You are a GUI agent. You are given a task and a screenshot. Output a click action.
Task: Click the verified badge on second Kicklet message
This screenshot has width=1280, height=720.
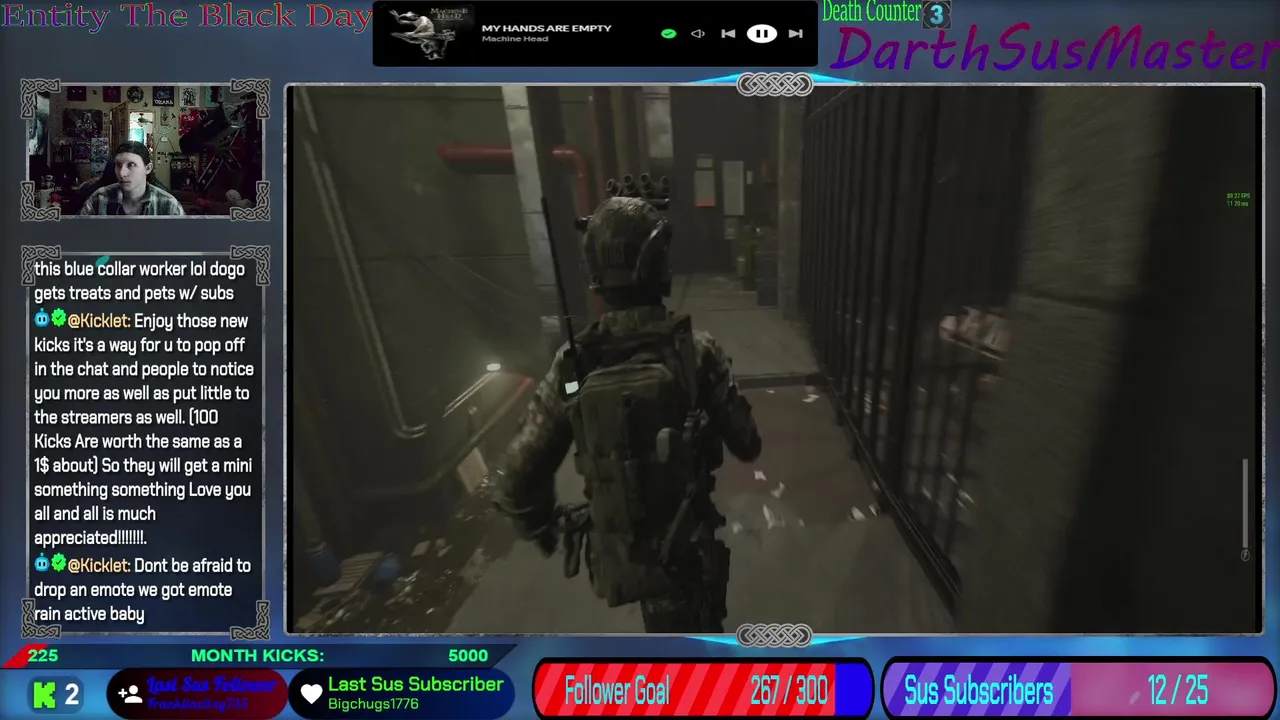point(59,564)
